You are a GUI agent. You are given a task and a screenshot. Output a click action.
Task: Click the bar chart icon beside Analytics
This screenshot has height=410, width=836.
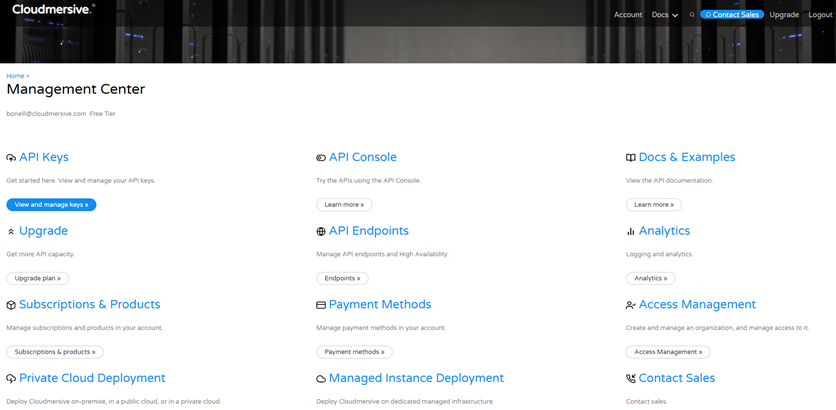[631, 231]
